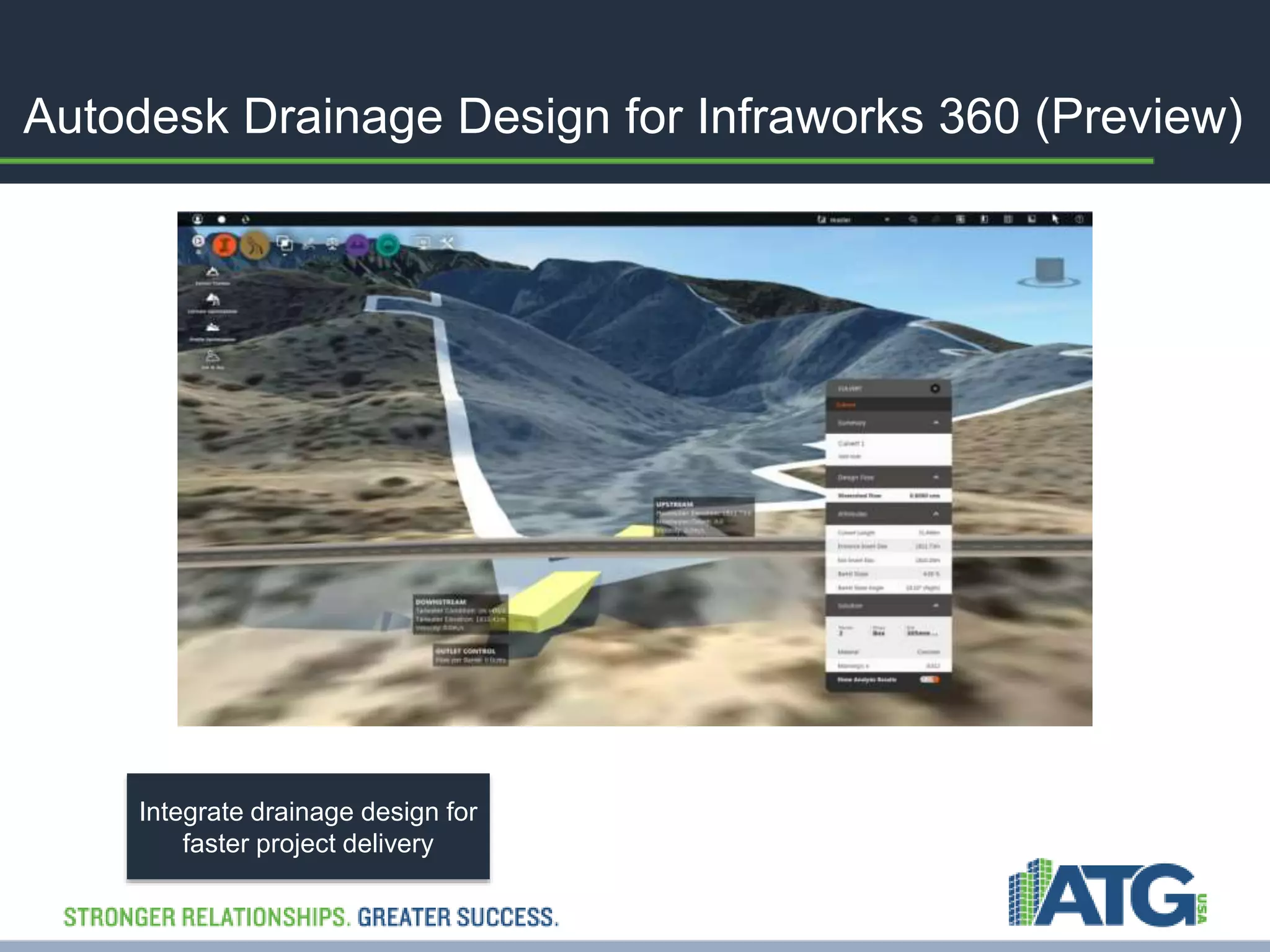Click the Watershed Flow value
Image resolution: width=1270 pixels, height=952 pixels.
tap(925, 496)
